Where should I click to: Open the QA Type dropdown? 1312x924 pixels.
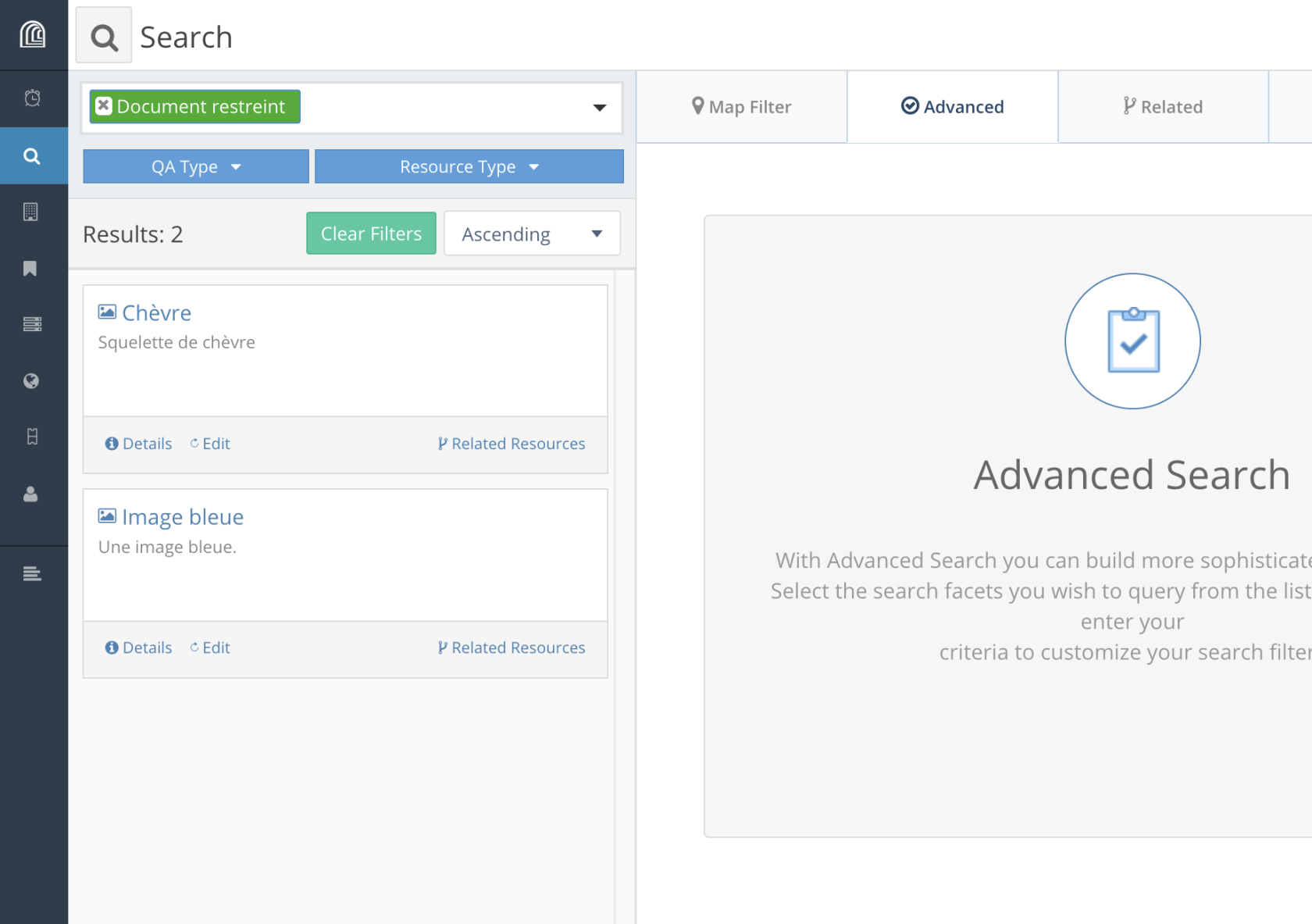tap(196, 167)
